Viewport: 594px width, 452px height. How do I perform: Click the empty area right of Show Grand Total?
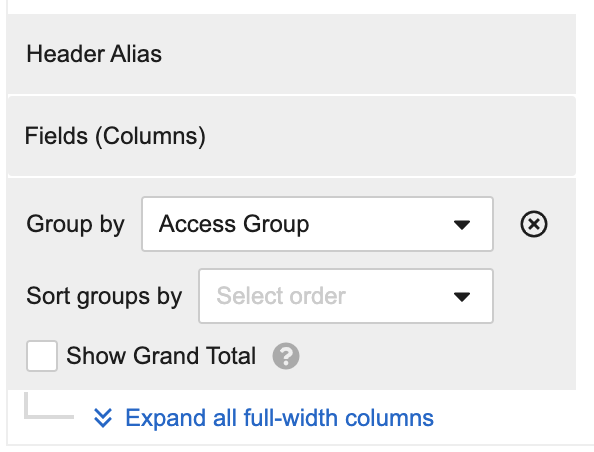point(436,356)
